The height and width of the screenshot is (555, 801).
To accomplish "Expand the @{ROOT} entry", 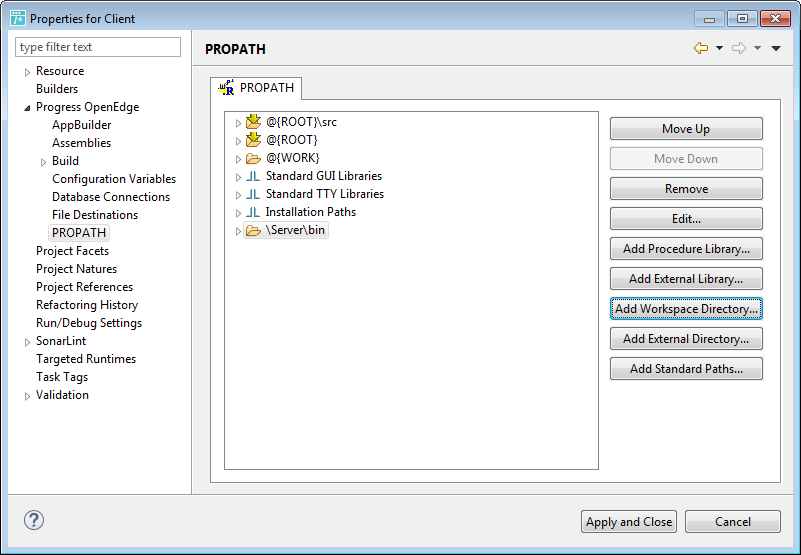I will pos(238,141).
